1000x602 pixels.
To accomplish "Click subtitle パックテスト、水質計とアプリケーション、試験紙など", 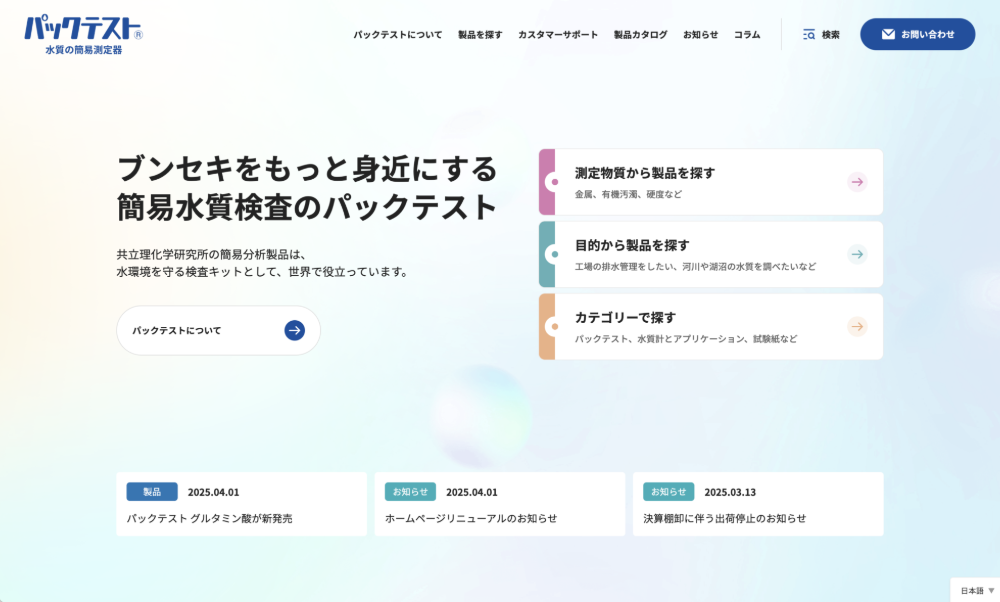I will [686, 339].
